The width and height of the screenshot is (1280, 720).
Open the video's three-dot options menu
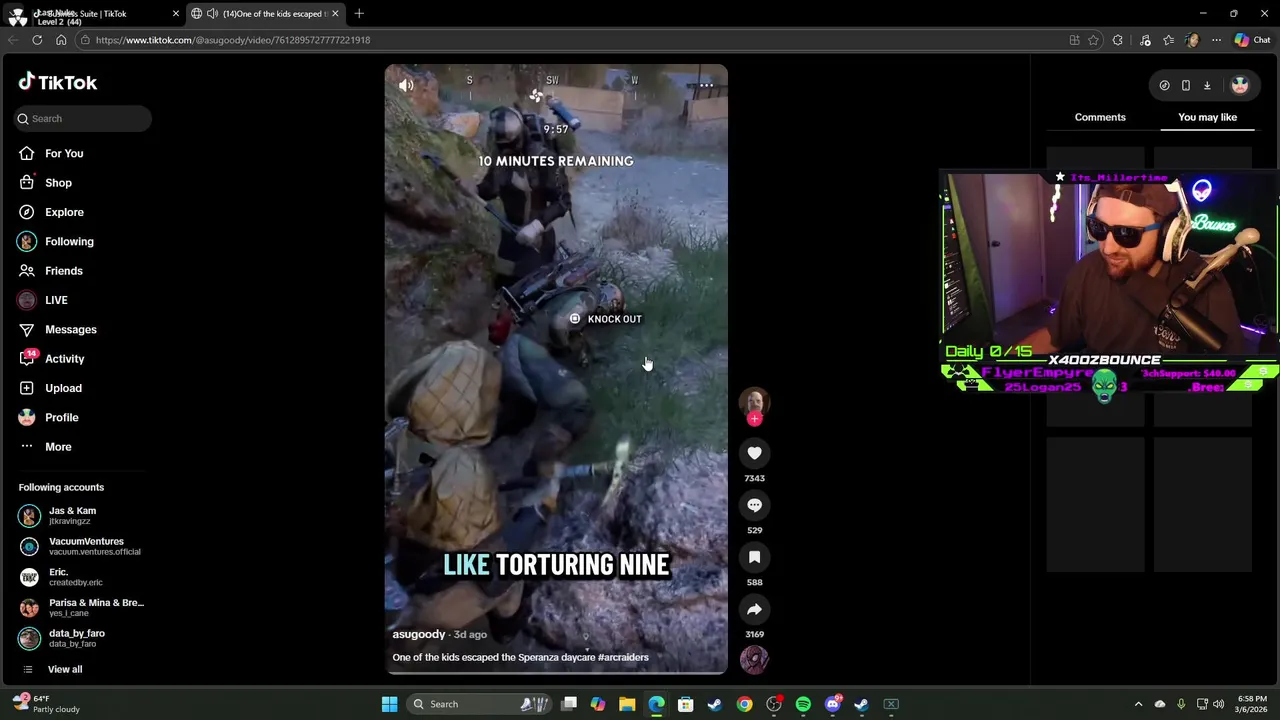706,85
